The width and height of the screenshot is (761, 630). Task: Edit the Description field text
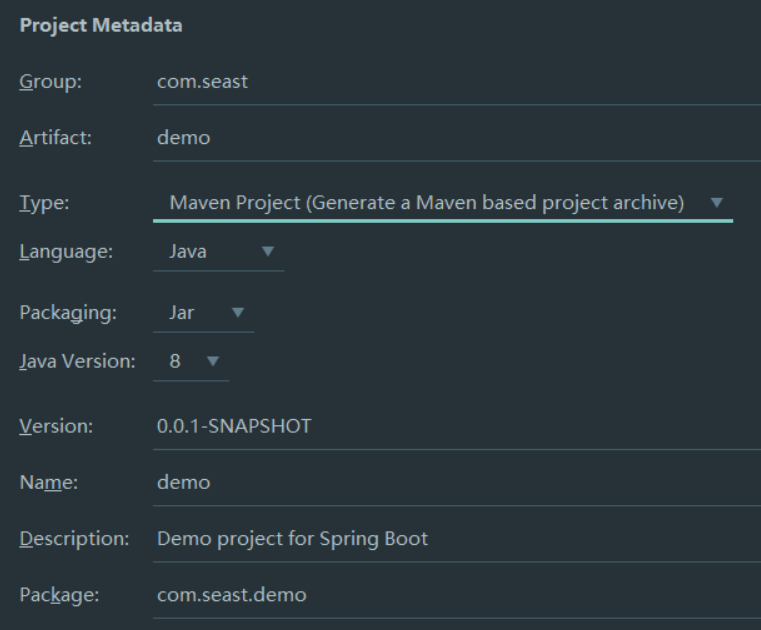[457, 540]
